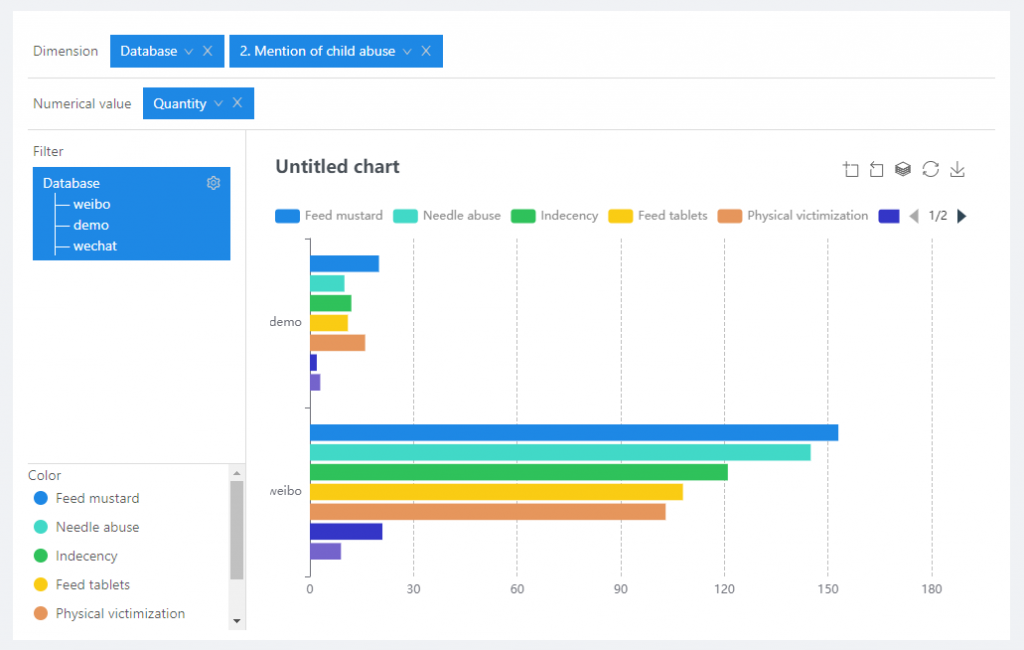Toggle Indecency series in chart legend
Viewport: 1024px width, 650px height.
(554, 216)
